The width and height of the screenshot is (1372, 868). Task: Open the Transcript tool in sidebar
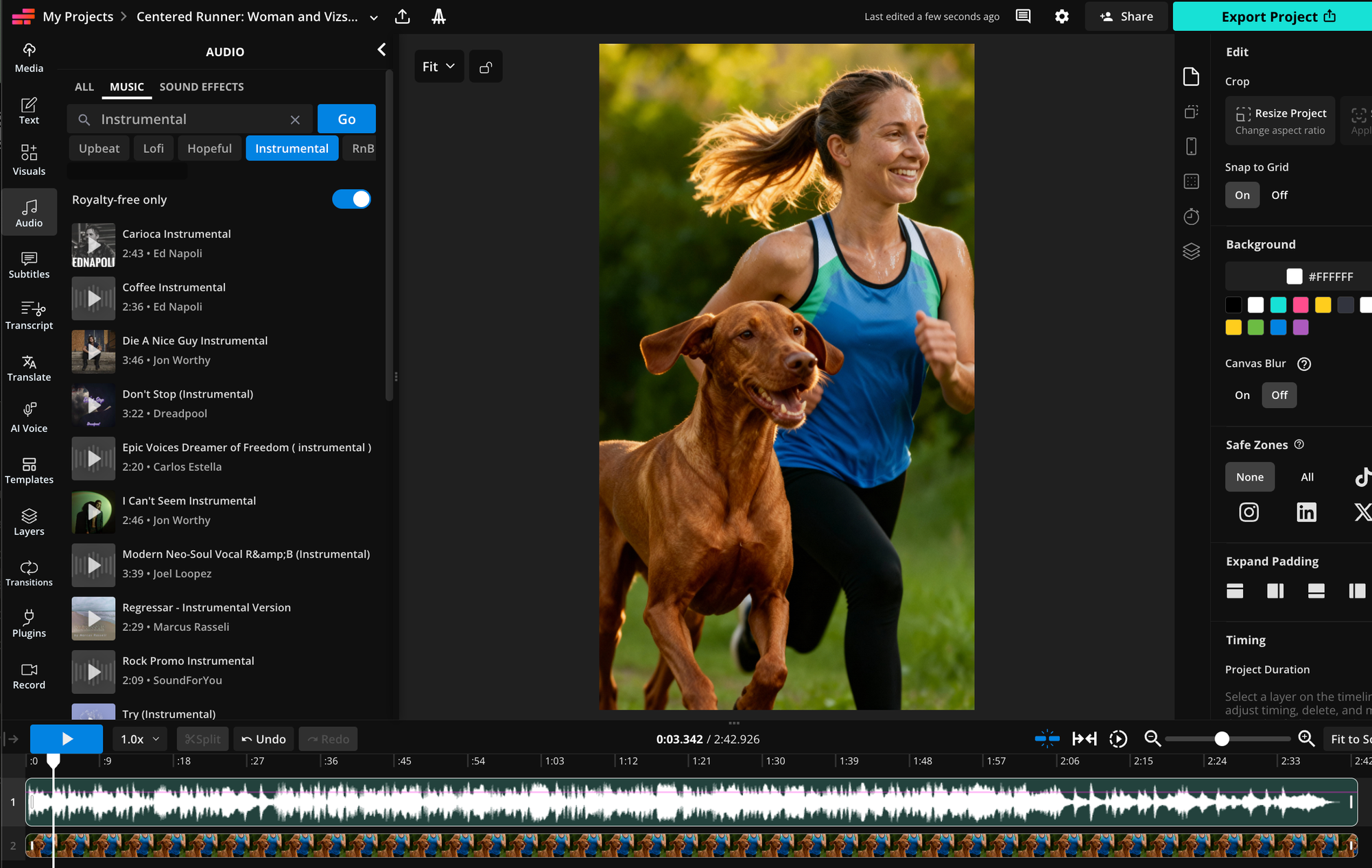(29, 315)
